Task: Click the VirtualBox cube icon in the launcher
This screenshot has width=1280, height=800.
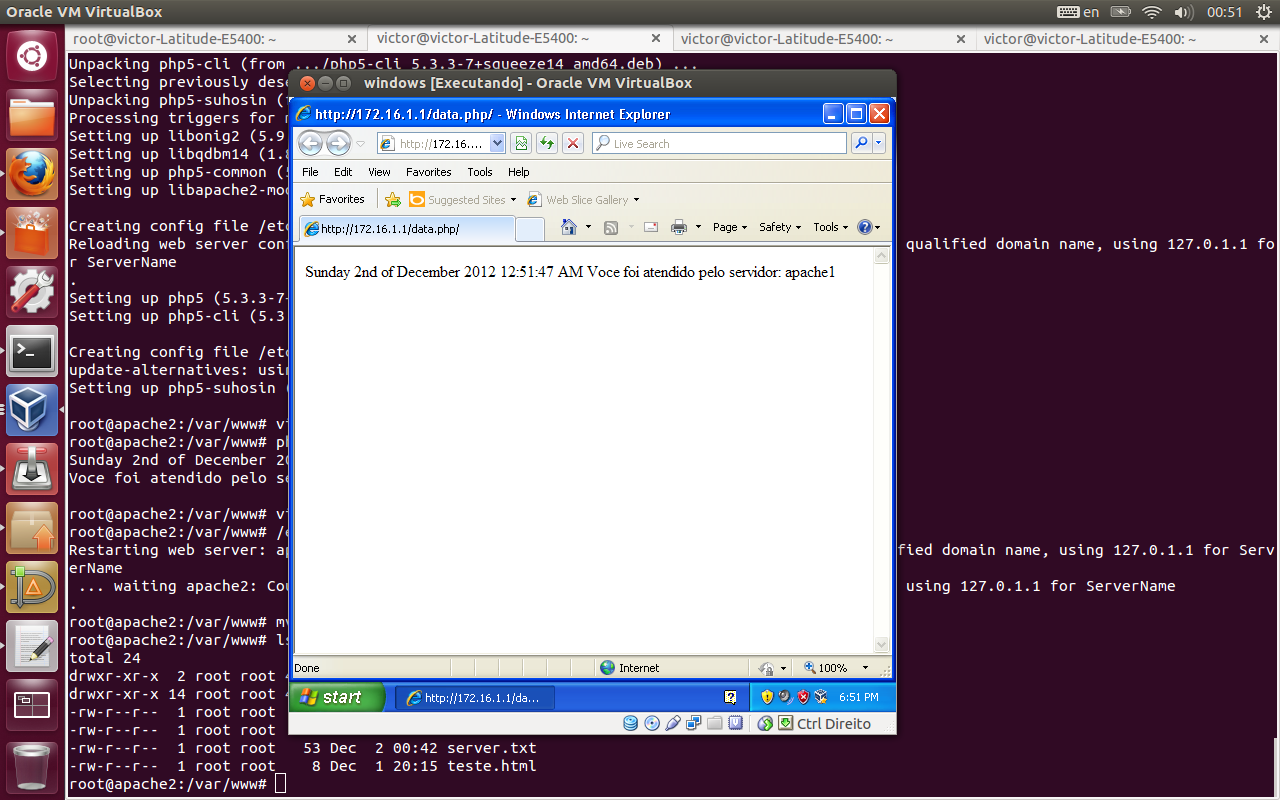Action: 31,410
